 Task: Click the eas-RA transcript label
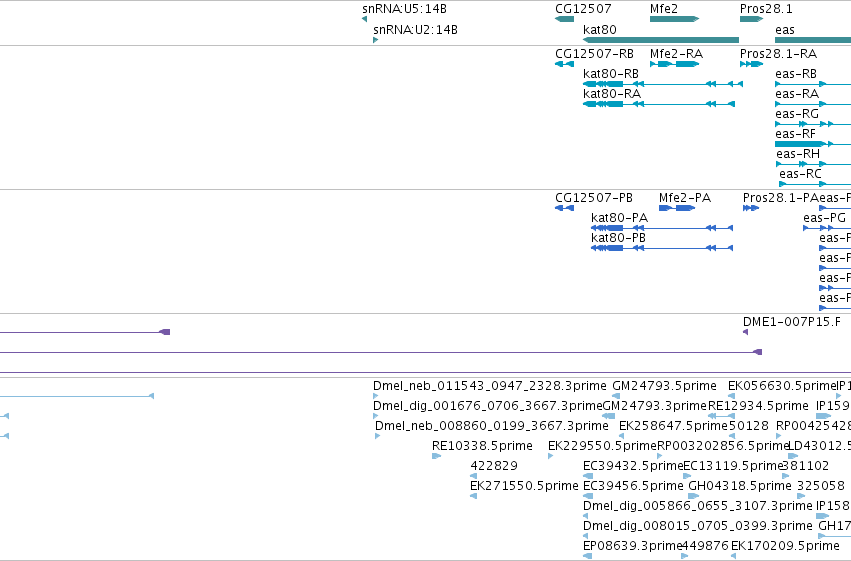pyautogui.click(x=797, y=94)
